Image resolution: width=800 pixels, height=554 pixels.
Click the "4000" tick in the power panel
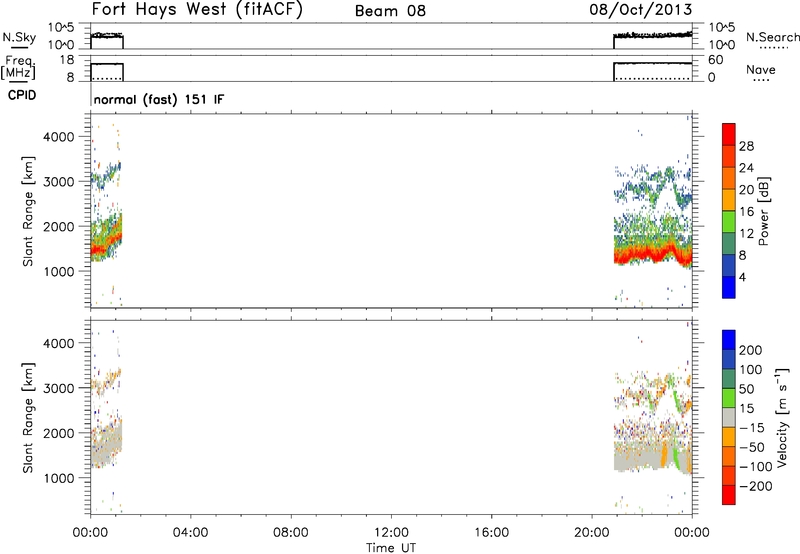pos(59,137)
